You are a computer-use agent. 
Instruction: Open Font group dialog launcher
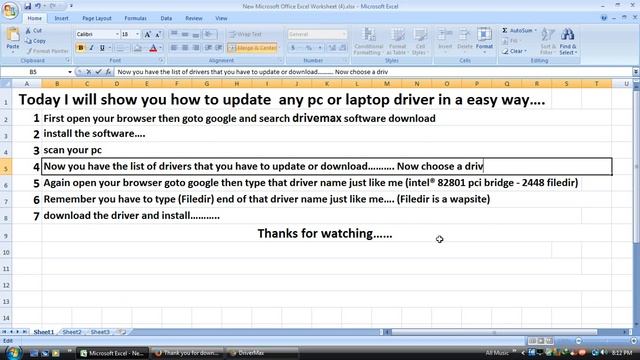(x=161, y=60)
